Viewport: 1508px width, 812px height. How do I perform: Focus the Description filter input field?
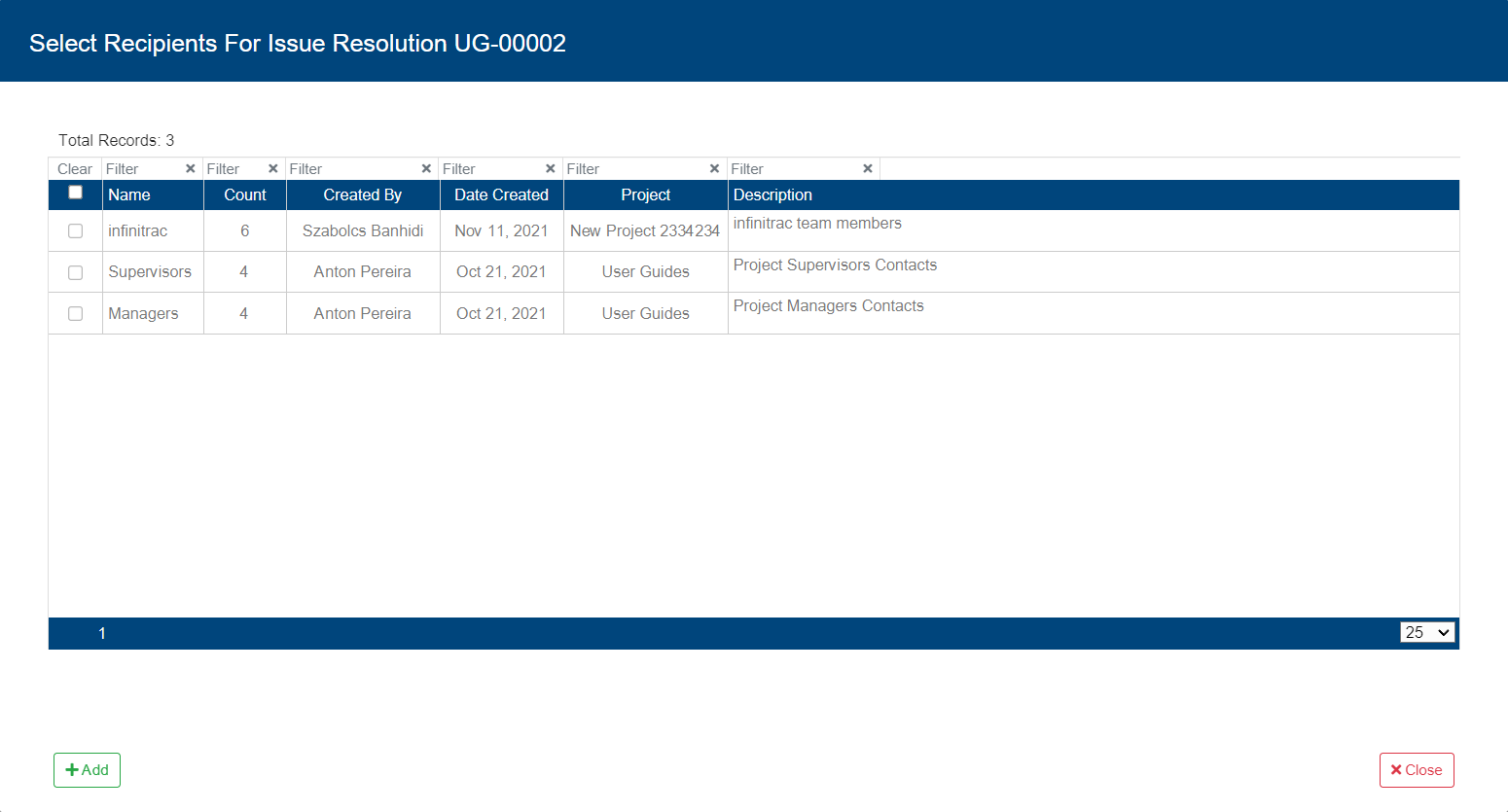tap(795, 169)
